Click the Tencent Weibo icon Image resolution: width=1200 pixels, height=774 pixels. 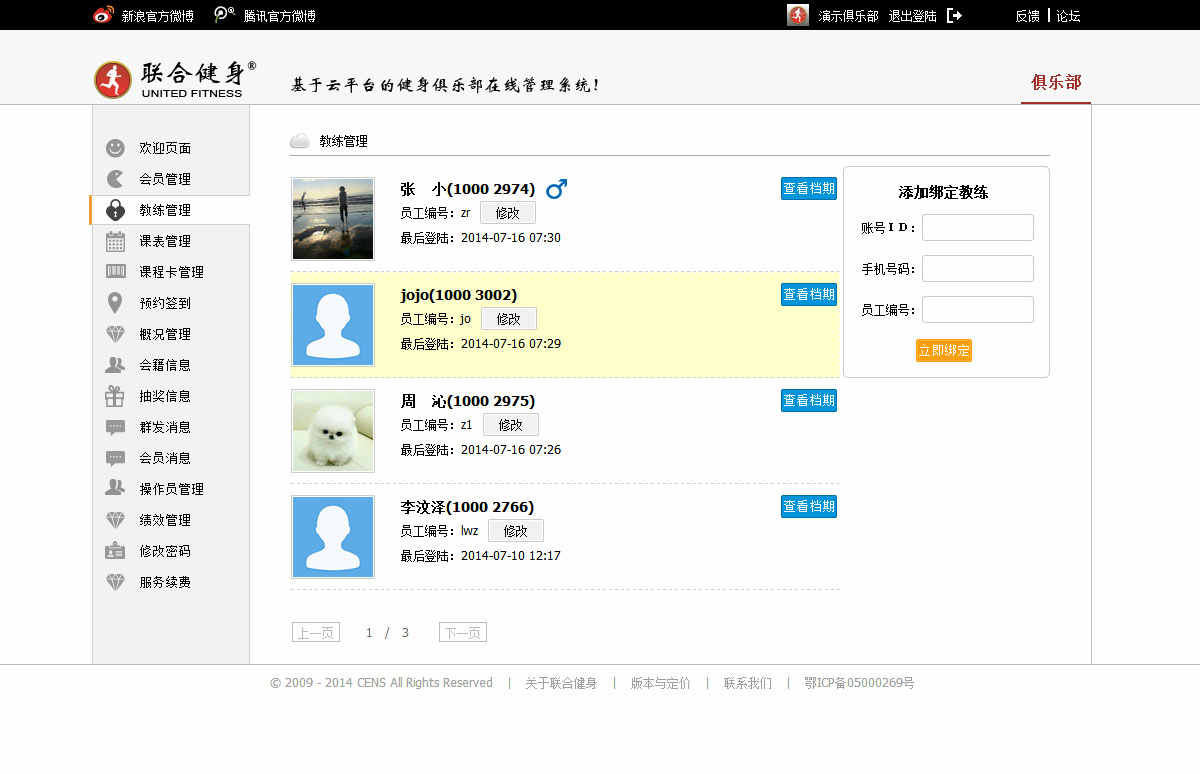[225, 15]
